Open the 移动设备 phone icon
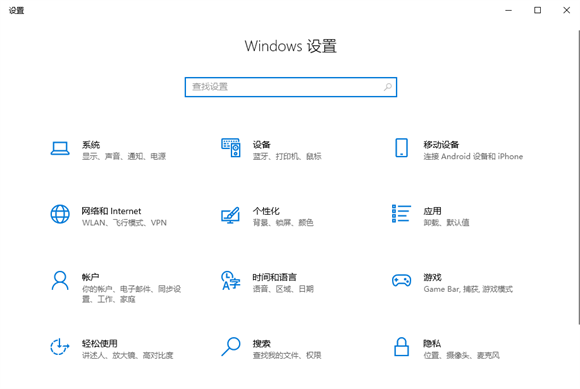Image resolution: width=580 pixels, height=389 pixels. tap(401, 148)
